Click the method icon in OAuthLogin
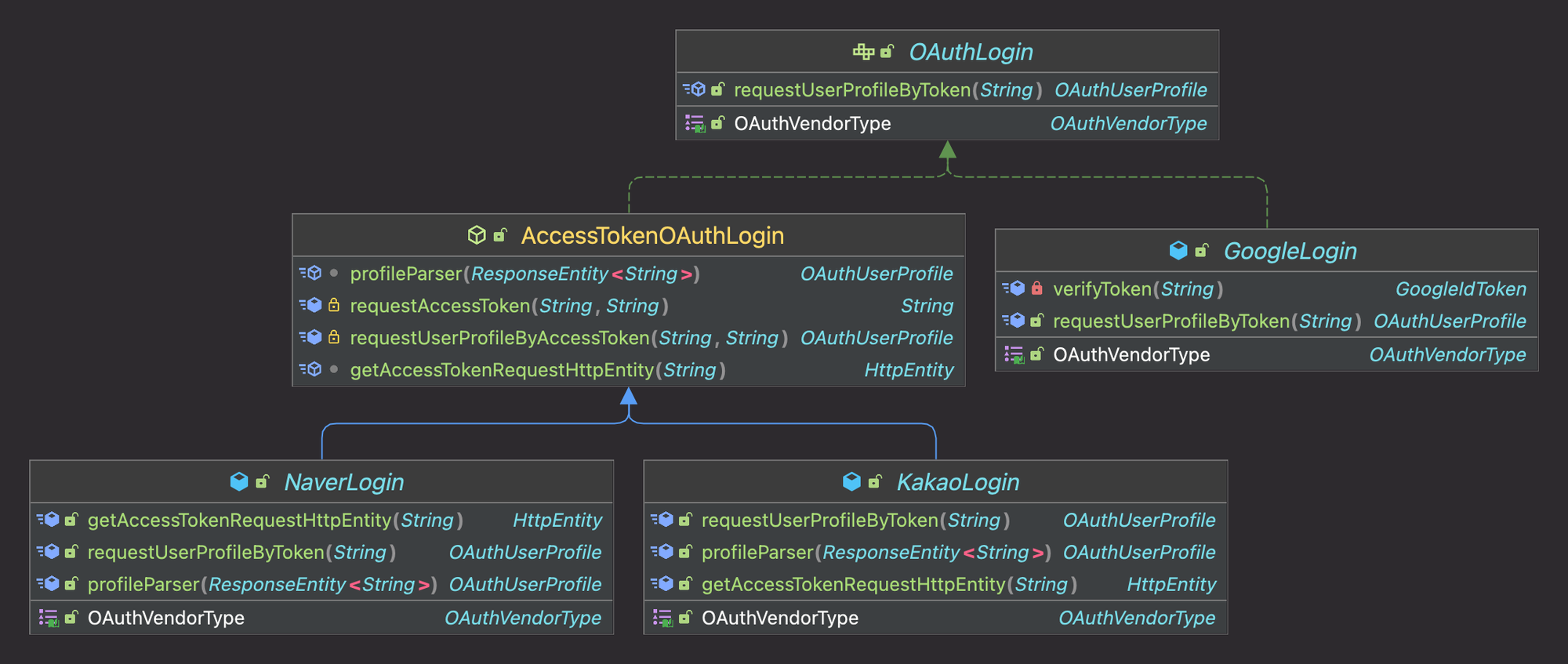 click(694, 89)
